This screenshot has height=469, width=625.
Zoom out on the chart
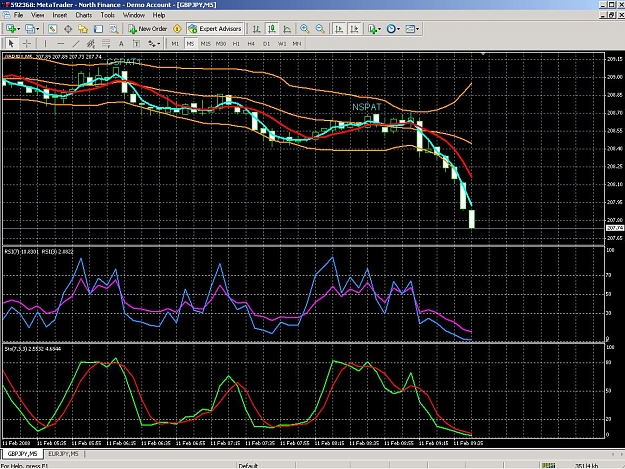320,29
